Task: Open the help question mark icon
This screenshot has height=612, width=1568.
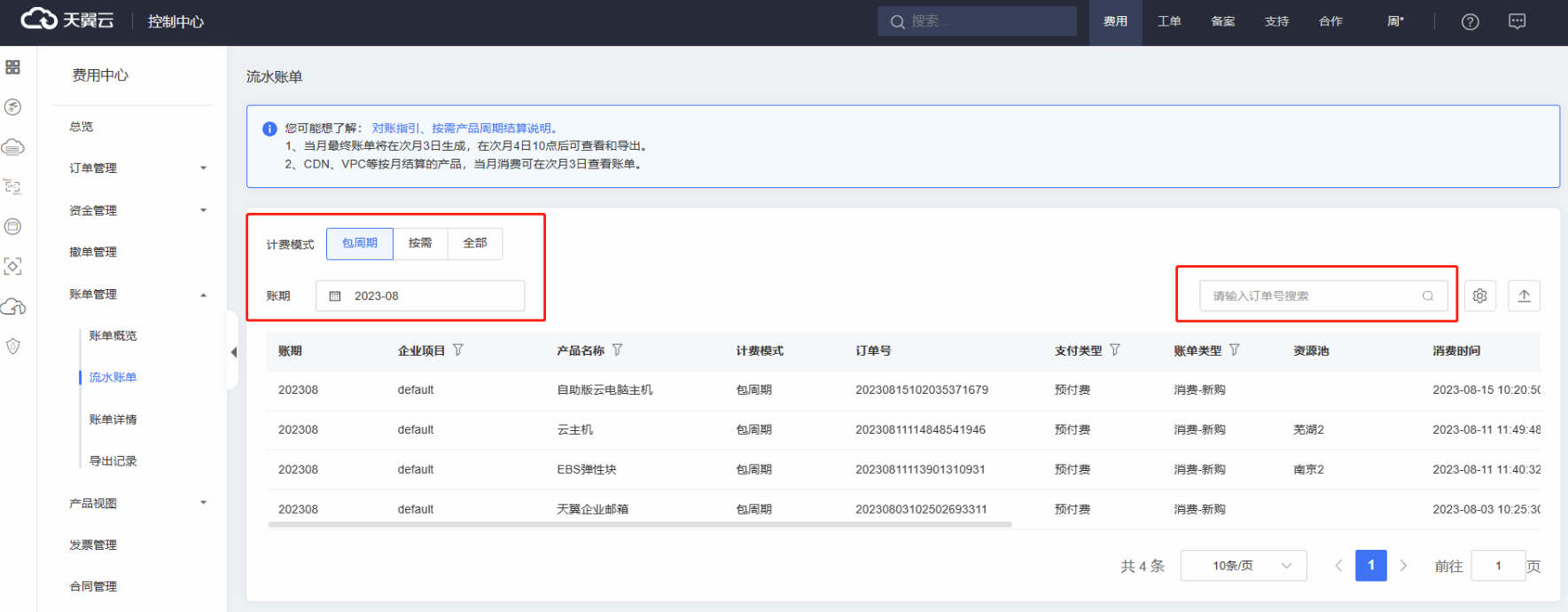Action: [1470, 22]
